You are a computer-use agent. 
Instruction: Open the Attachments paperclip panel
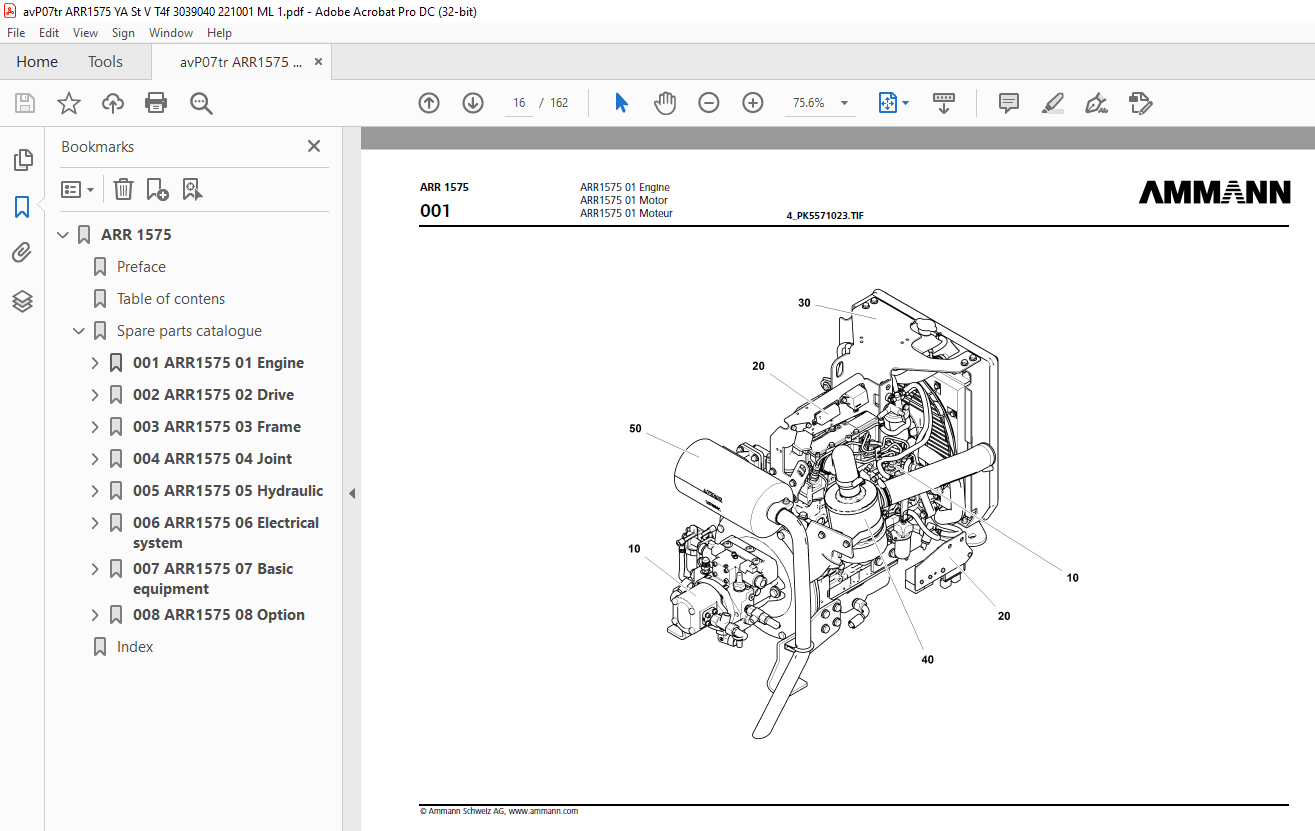point(22,254)
